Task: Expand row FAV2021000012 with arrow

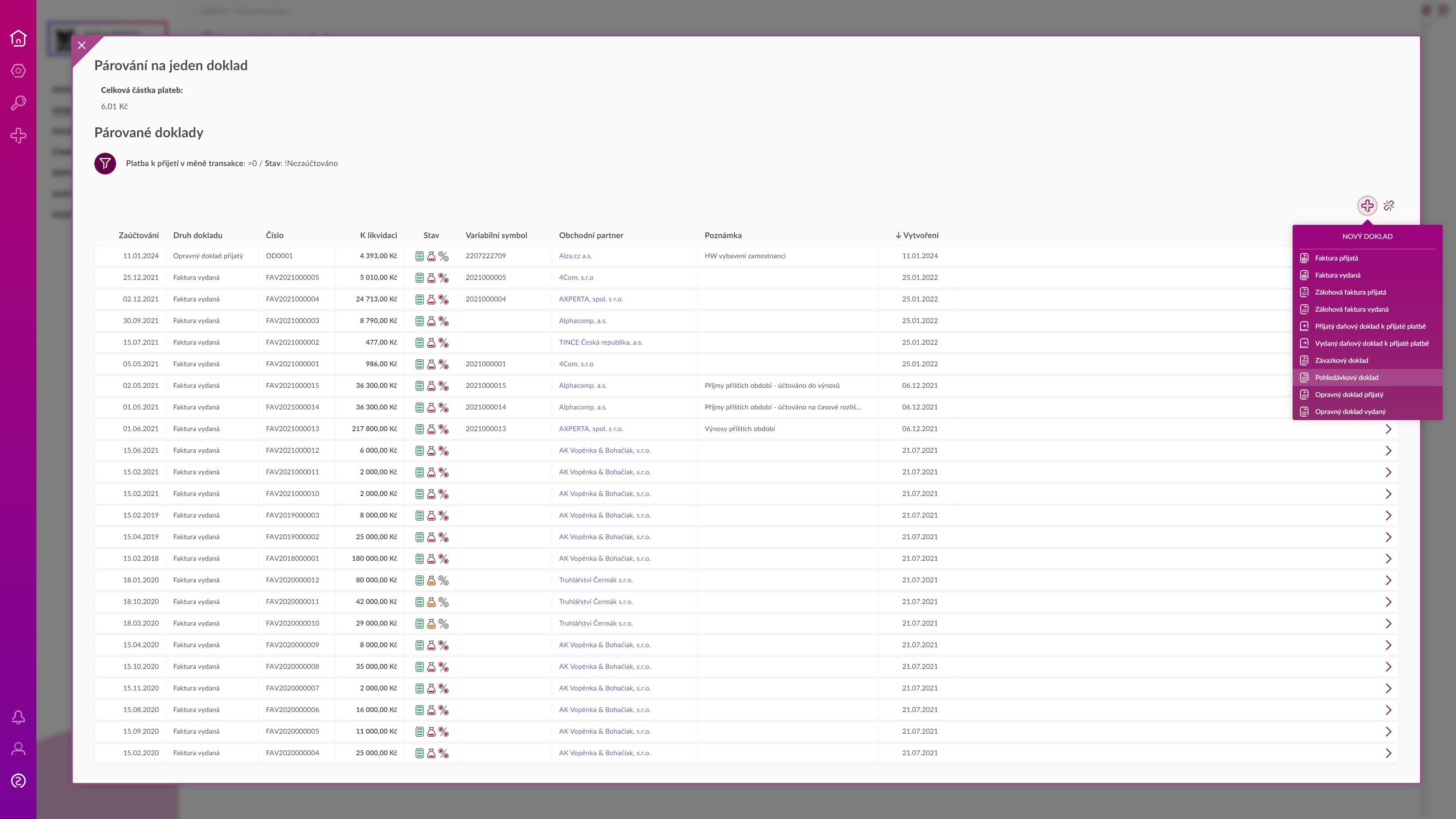Action: (1388, 450)
